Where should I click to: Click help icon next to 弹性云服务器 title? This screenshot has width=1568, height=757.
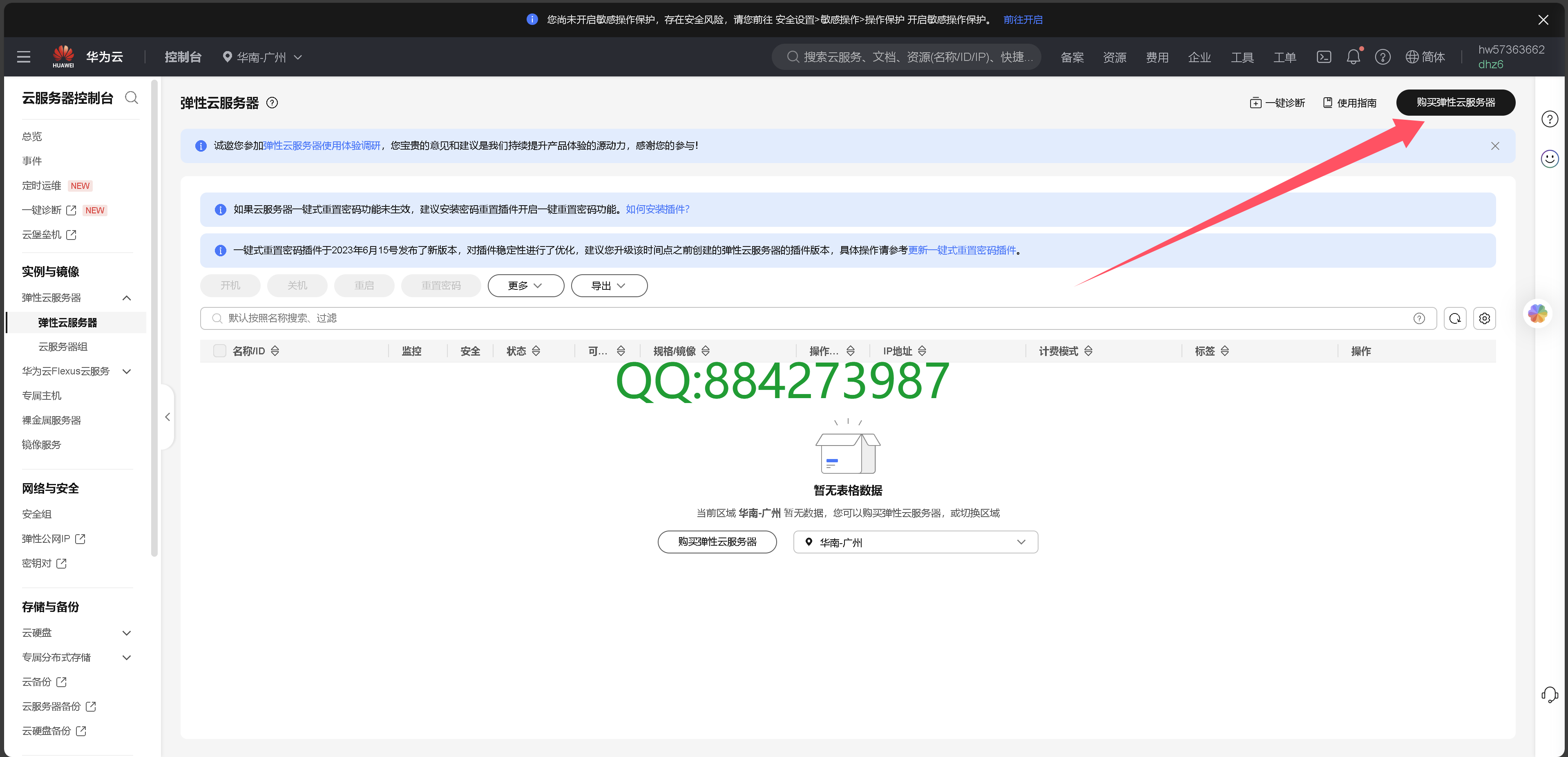[x=272, y=103]
